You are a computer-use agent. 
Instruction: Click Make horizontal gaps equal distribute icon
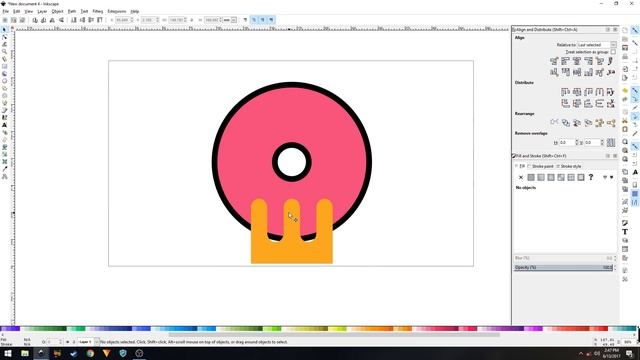coord(600,92)
